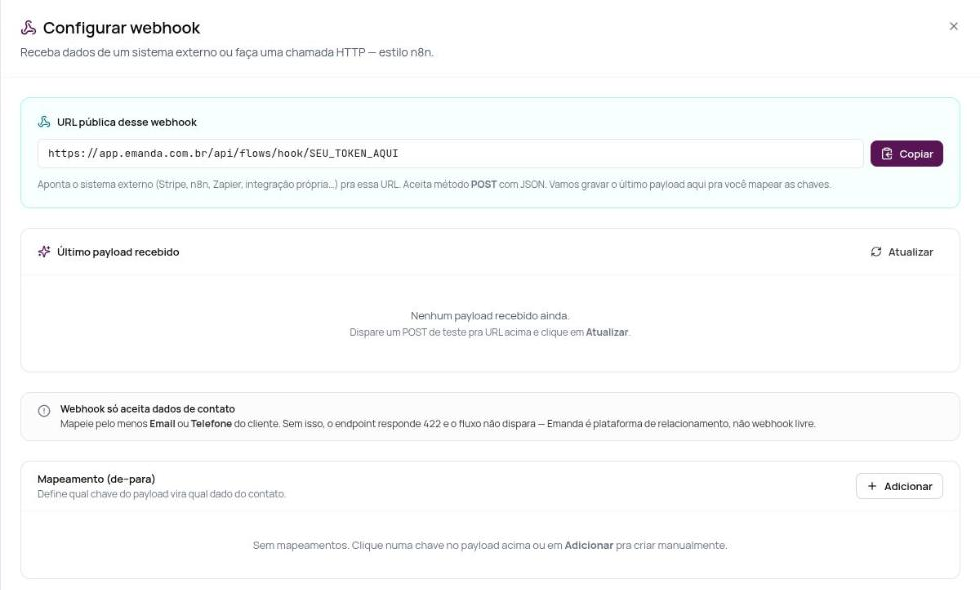Viewport: 980px width, 590px height.
Task: Click the webhook icon beside the Configurar webhook title
Action: pos(28,28)
